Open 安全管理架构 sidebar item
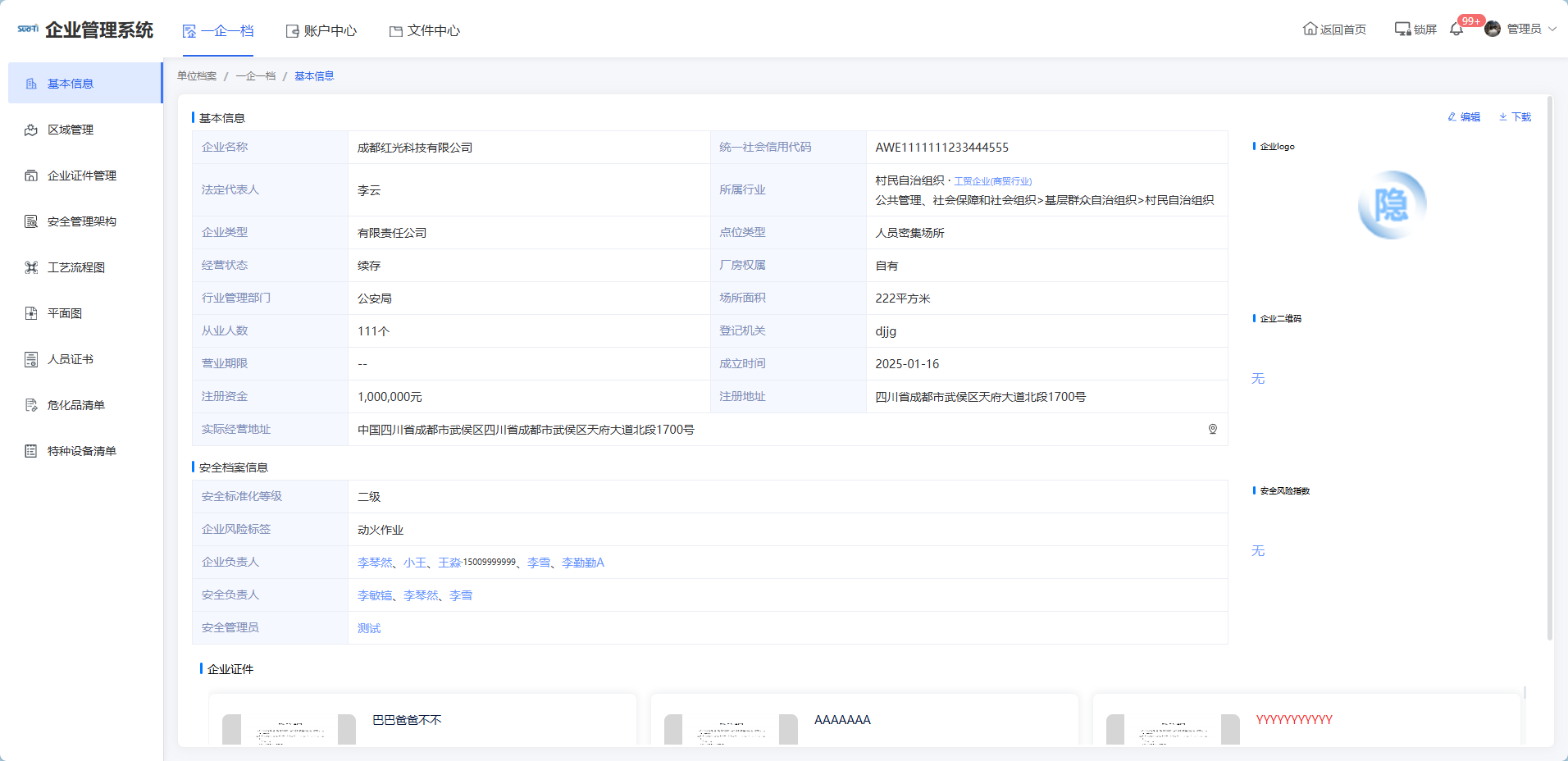This screenshot has height=761, width=1568. (x=81, y=221)
